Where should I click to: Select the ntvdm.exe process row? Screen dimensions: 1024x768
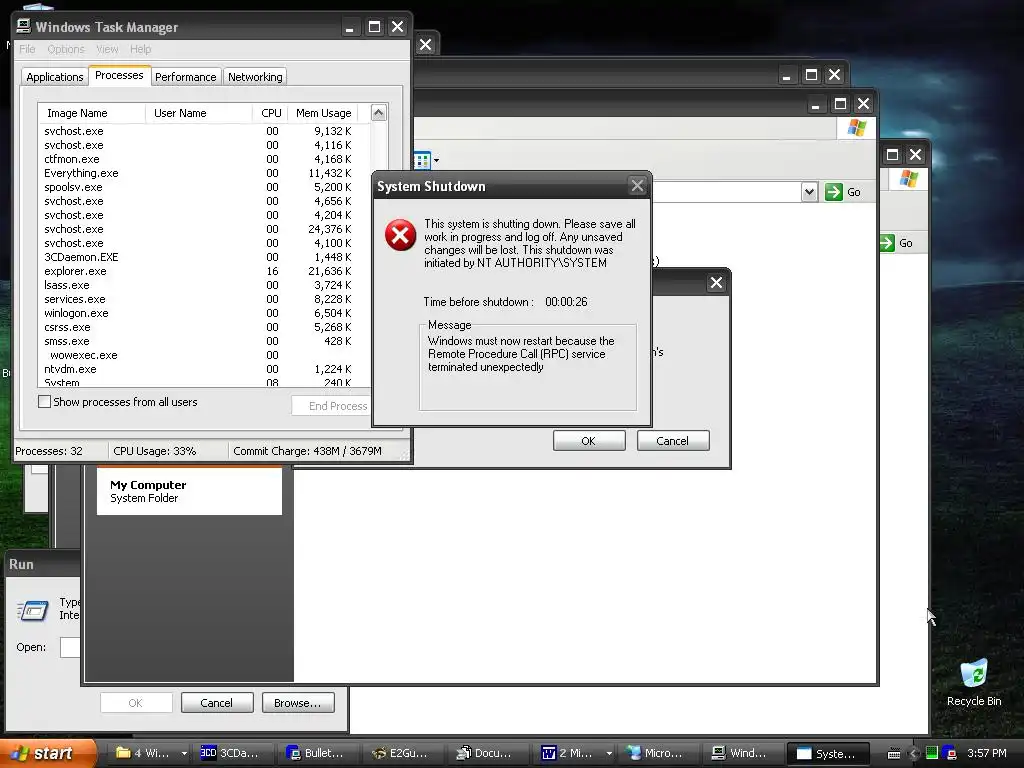[x=204, y=370]
